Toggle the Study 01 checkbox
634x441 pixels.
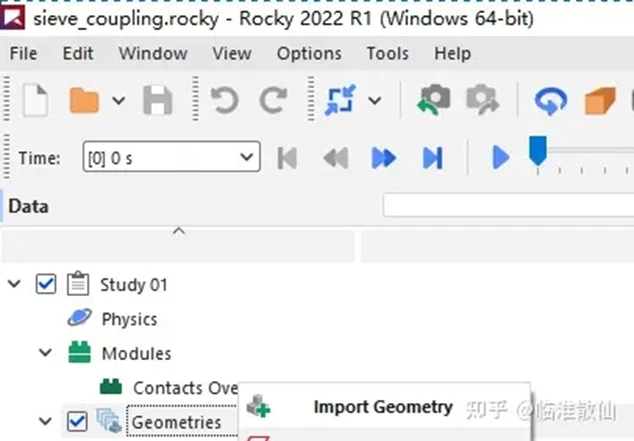[x=46, y=284]
